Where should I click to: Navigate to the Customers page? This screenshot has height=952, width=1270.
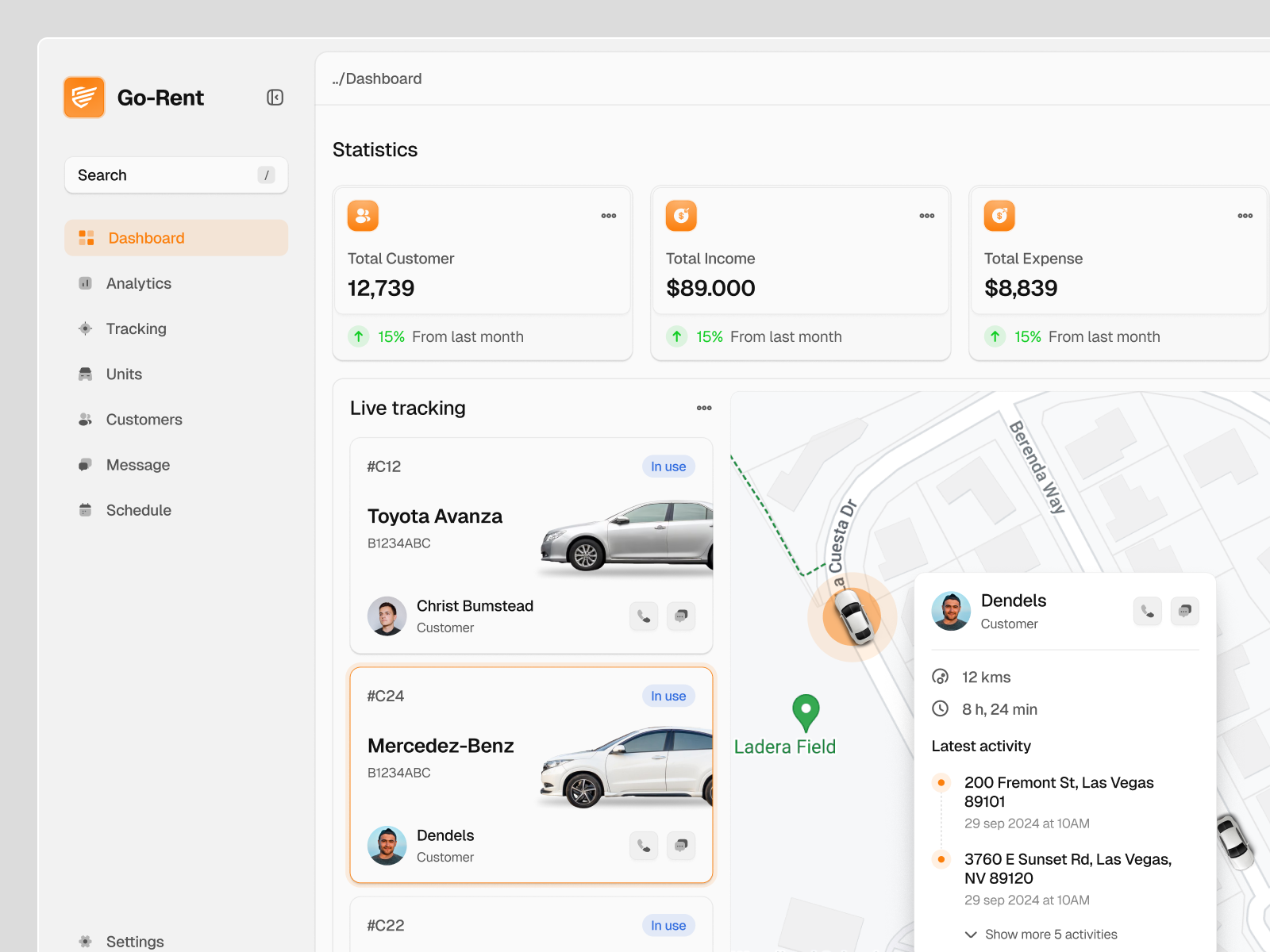tap(144, 420)
